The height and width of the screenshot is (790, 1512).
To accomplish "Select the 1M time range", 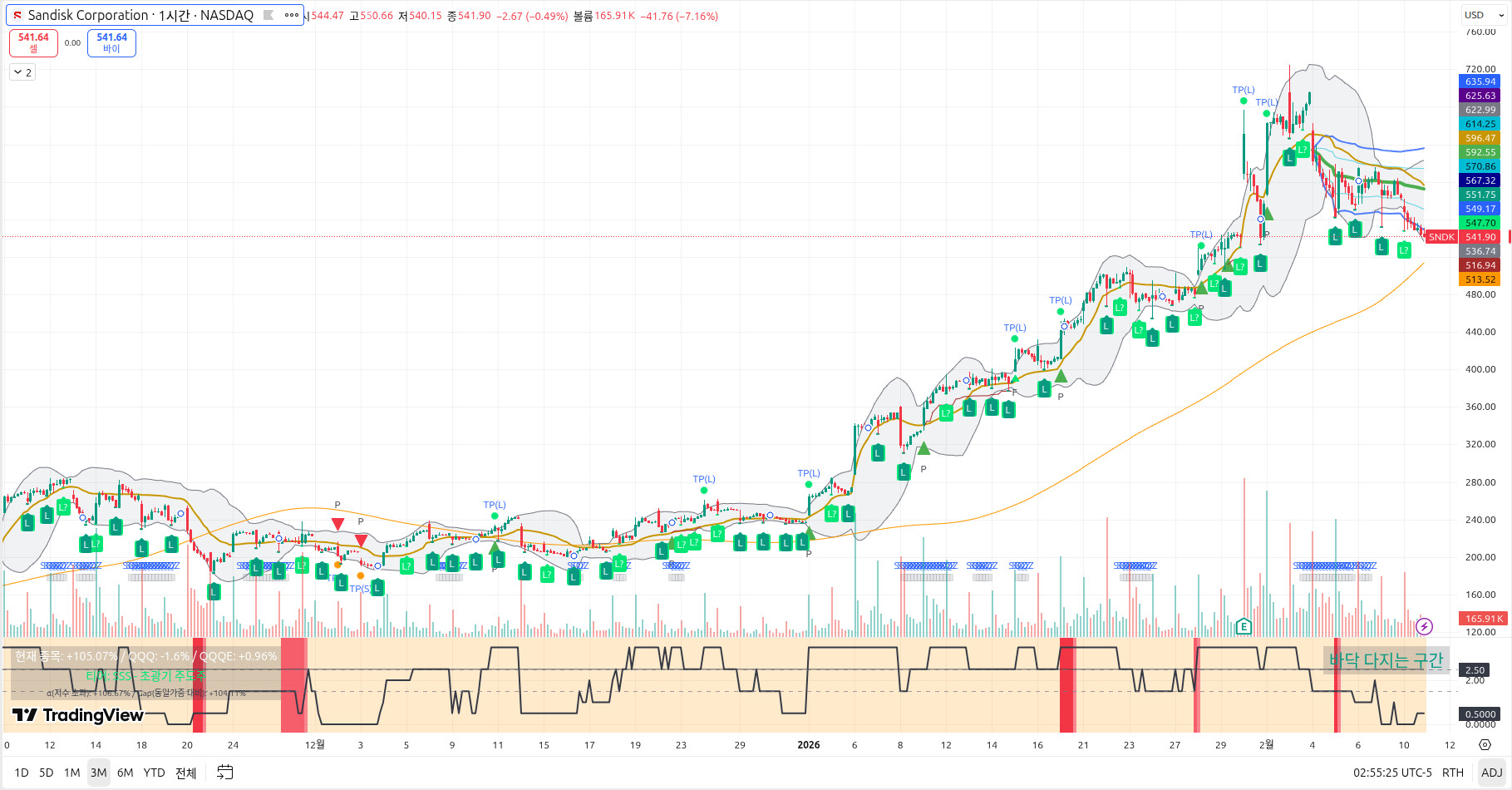I will pyautogui.click(x=72, y=773).
